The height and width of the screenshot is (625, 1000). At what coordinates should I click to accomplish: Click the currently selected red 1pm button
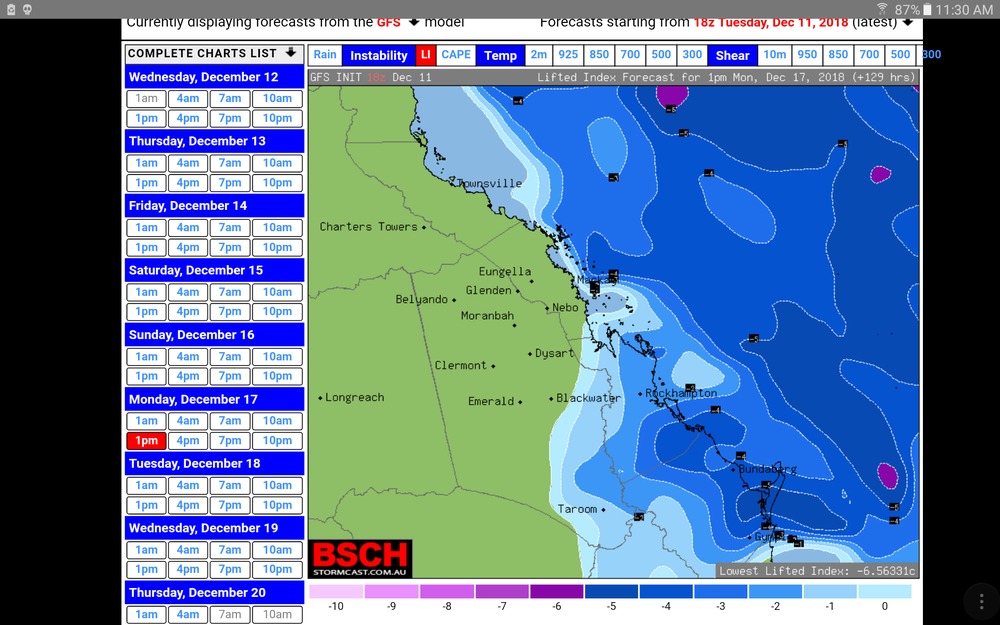[x=147, y=441]
